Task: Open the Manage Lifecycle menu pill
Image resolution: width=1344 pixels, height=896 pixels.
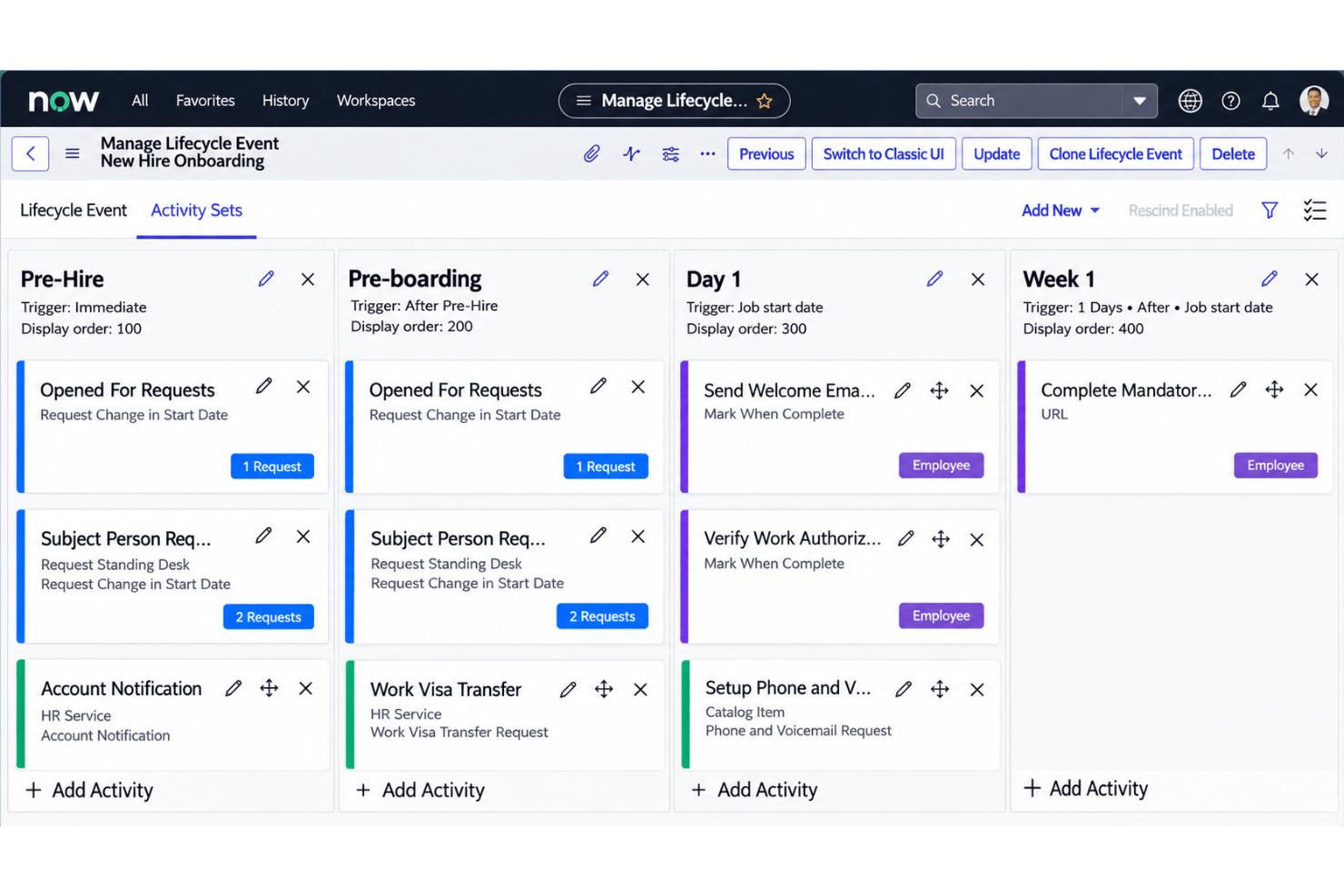Action: pyautogui.click(x=674, y=101)
